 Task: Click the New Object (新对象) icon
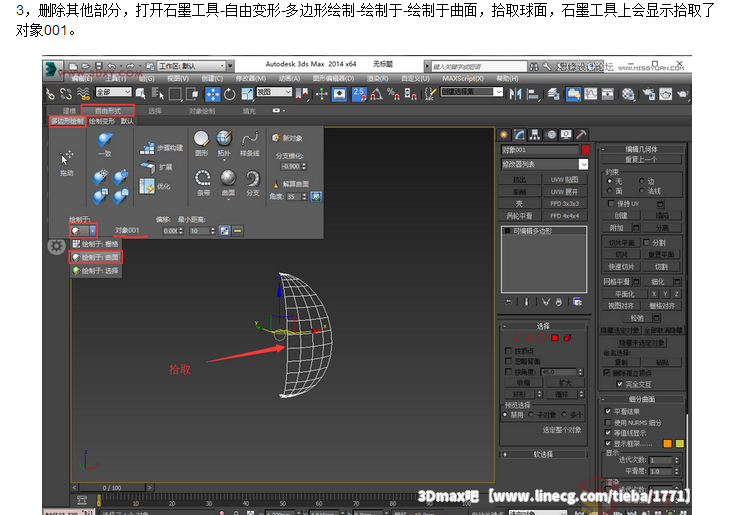tap(276, 137)
